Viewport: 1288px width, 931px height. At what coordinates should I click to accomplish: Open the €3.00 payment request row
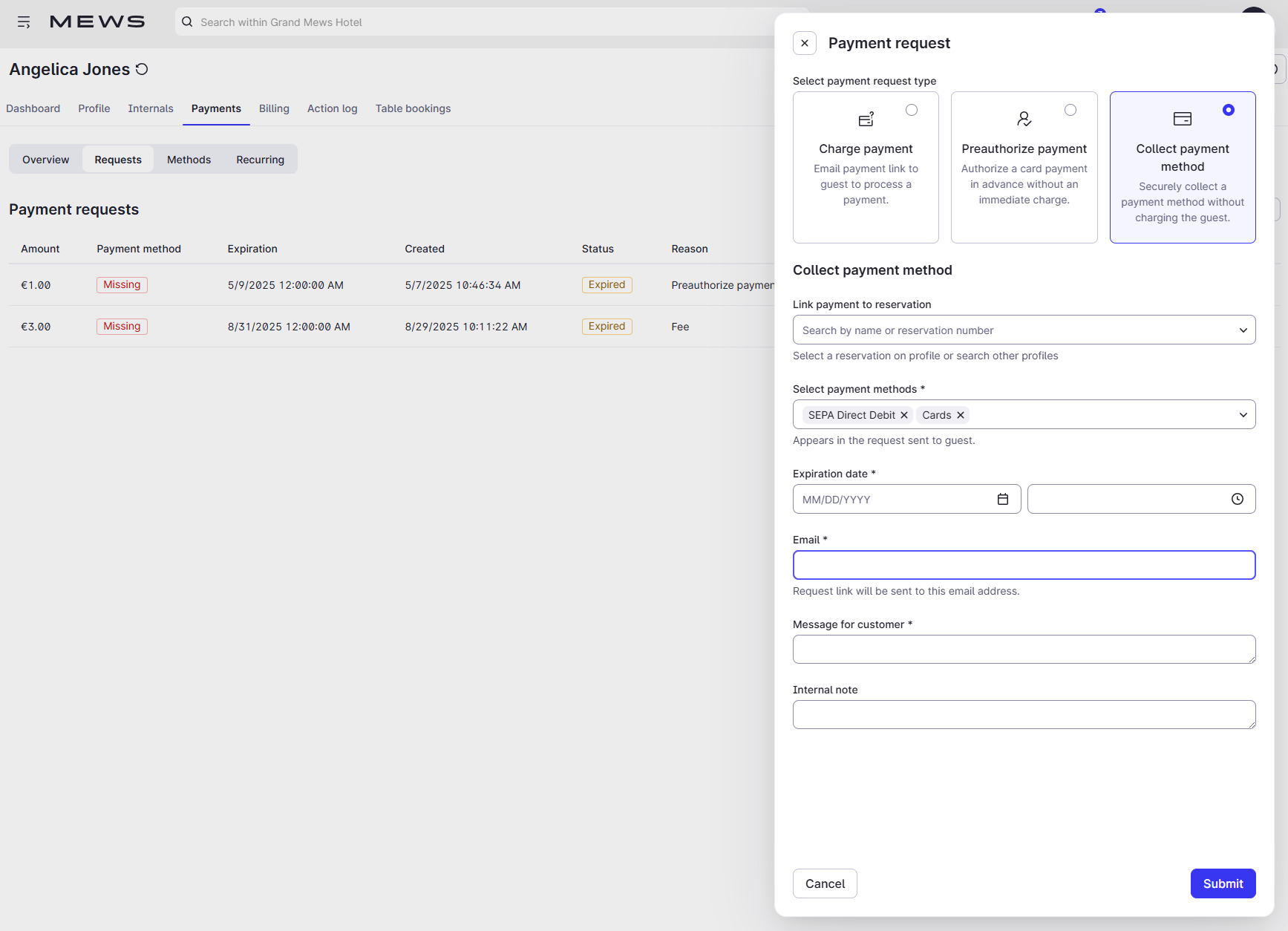point(392,327)
